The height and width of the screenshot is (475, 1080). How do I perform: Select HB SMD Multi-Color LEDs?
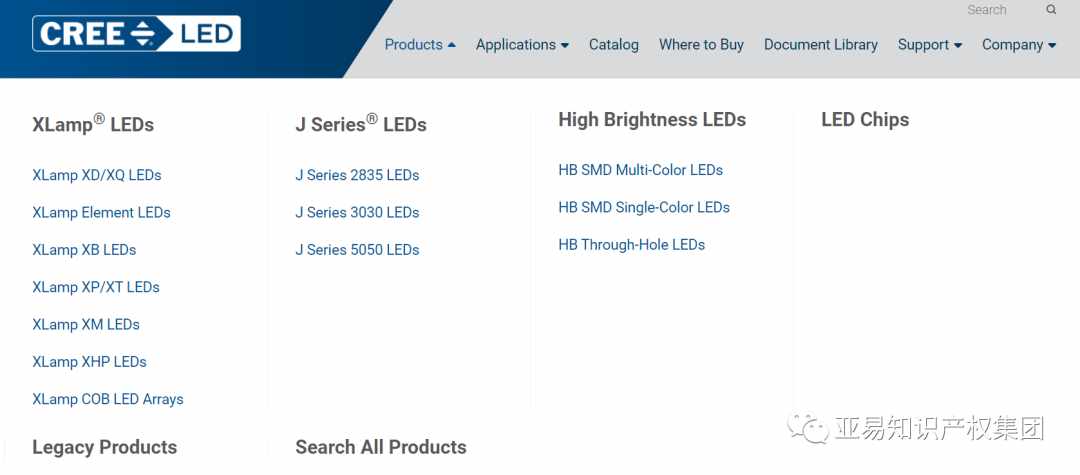point(641,170)
